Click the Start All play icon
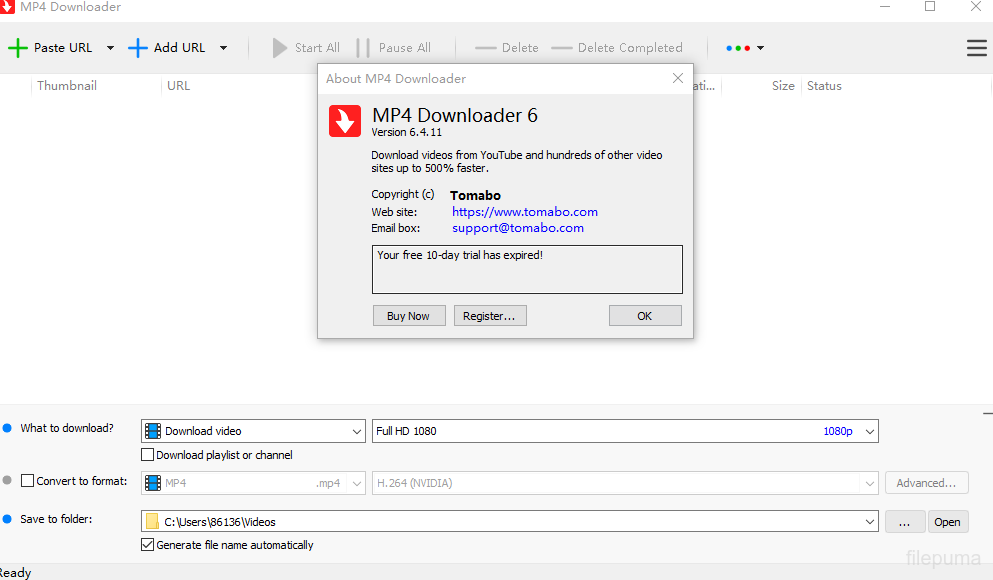Viewport: 993px width, 580px height. point(279,48)
